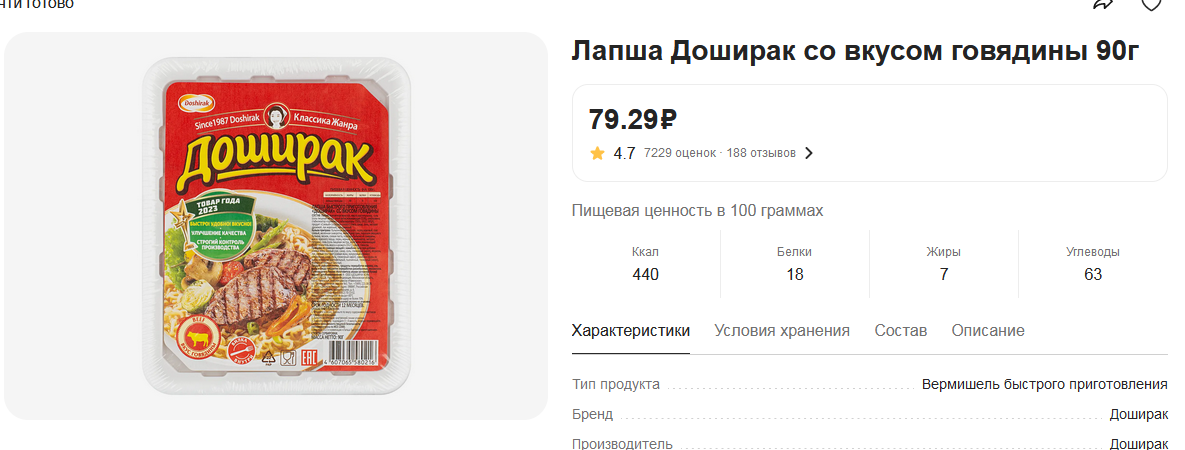
Task: Click the Жиры 7 nutrition cell
Action: (x=944, y=264)
